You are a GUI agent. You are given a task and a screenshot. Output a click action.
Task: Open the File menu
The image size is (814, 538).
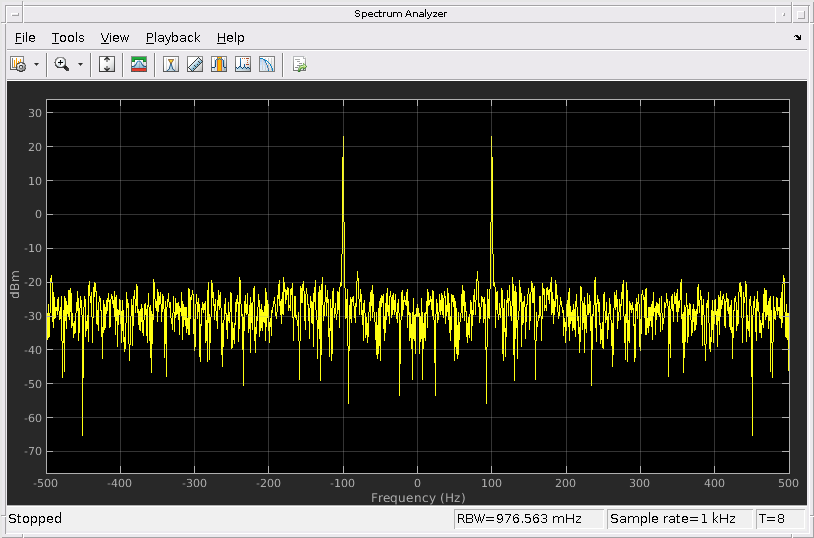[25, 38]
